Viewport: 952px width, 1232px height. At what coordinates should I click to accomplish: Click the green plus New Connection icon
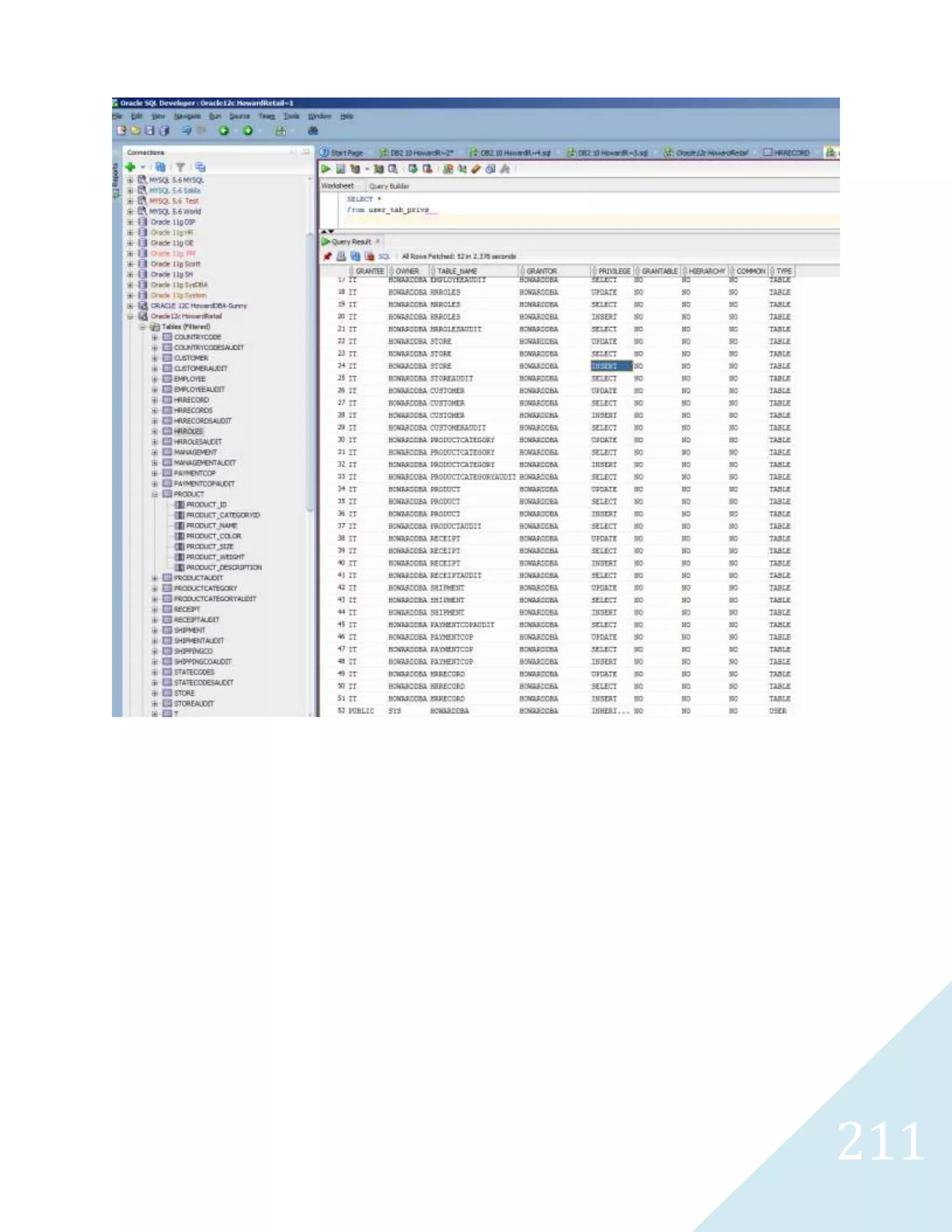click(x=130, y=167)
